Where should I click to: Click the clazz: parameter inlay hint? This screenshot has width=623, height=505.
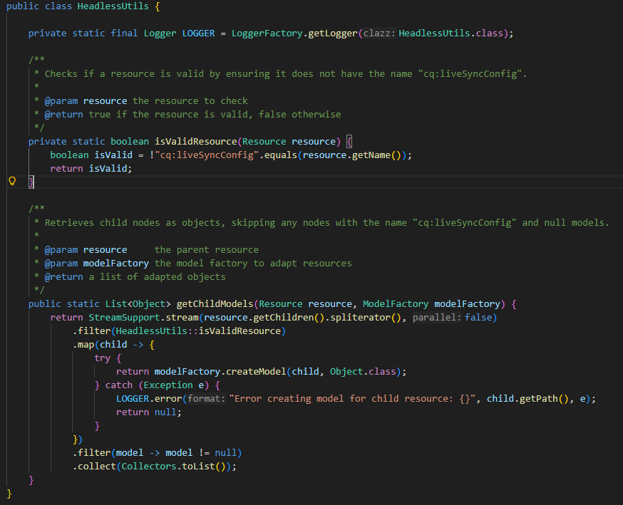point(379,33)
